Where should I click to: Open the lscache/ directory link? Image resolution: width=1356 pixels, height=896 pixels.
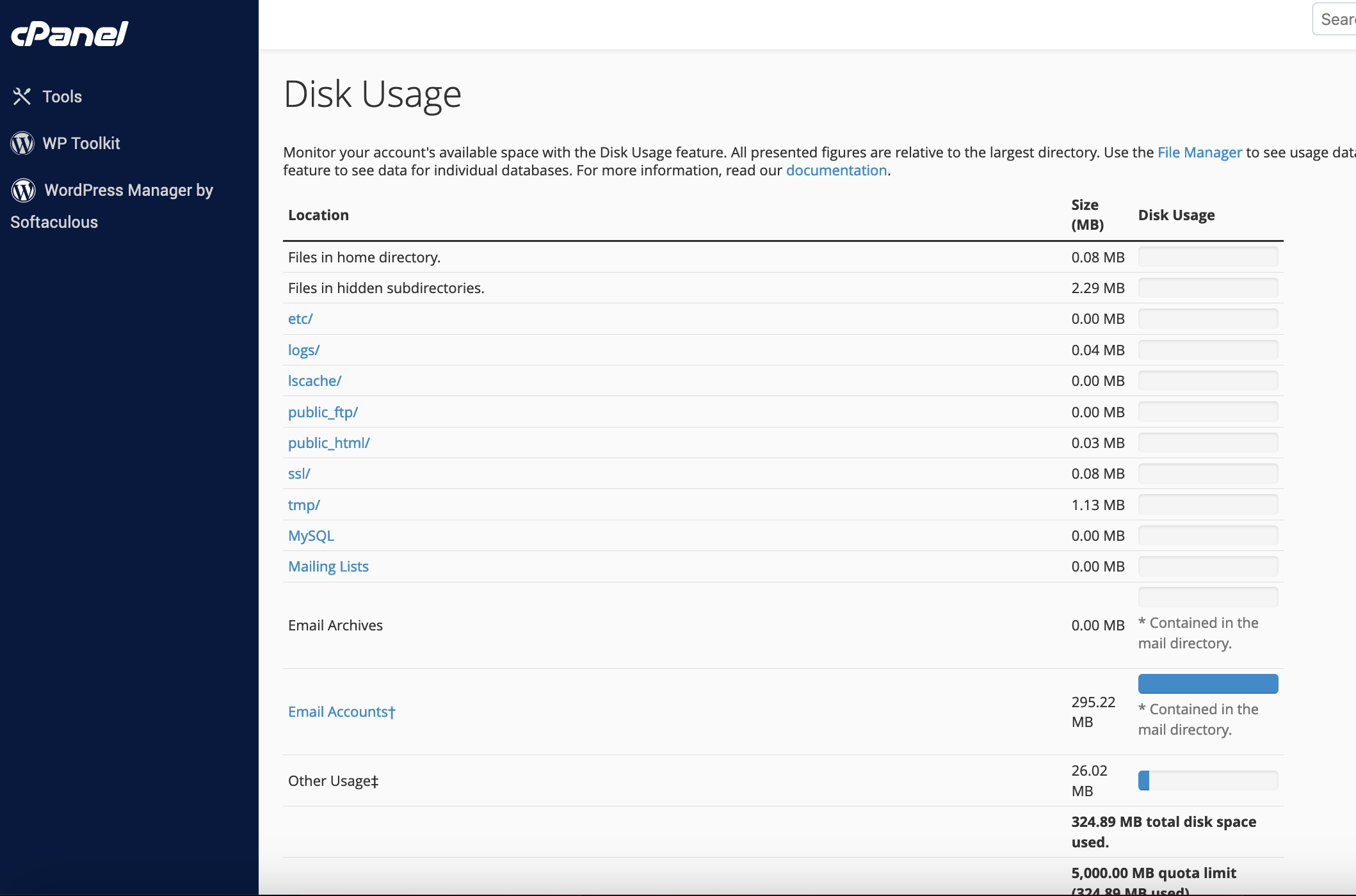[314, 381]
